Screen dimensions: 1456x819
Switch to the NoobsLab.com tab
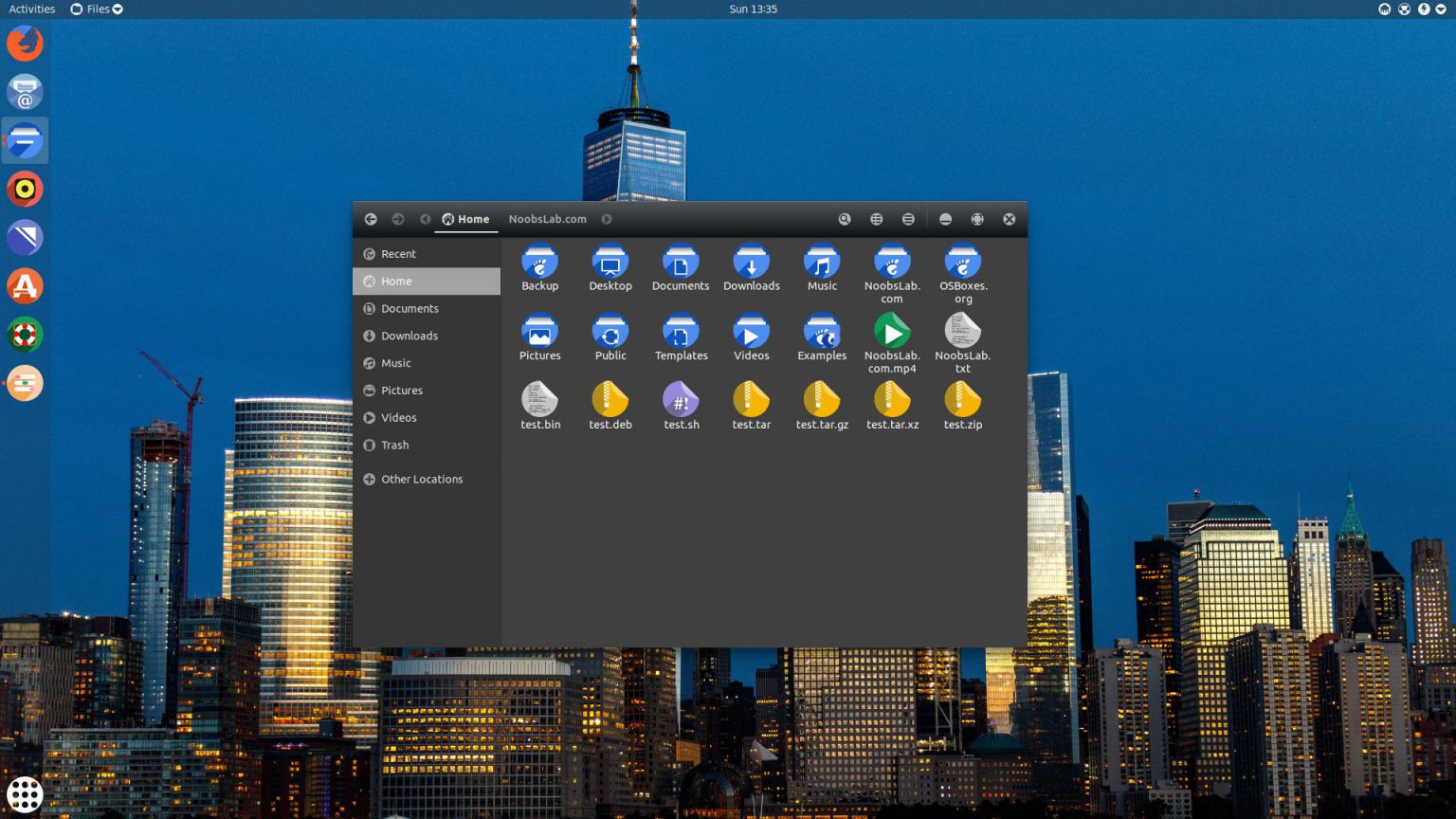548,219
